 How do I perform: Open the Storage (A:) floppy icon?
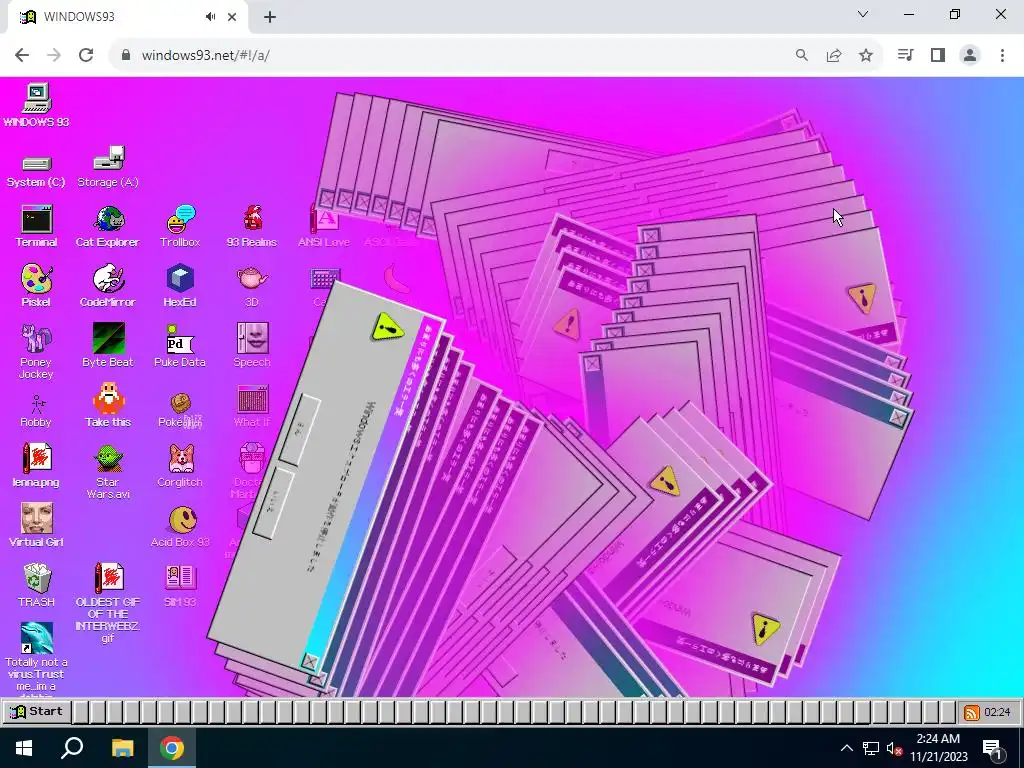[108, 159]
